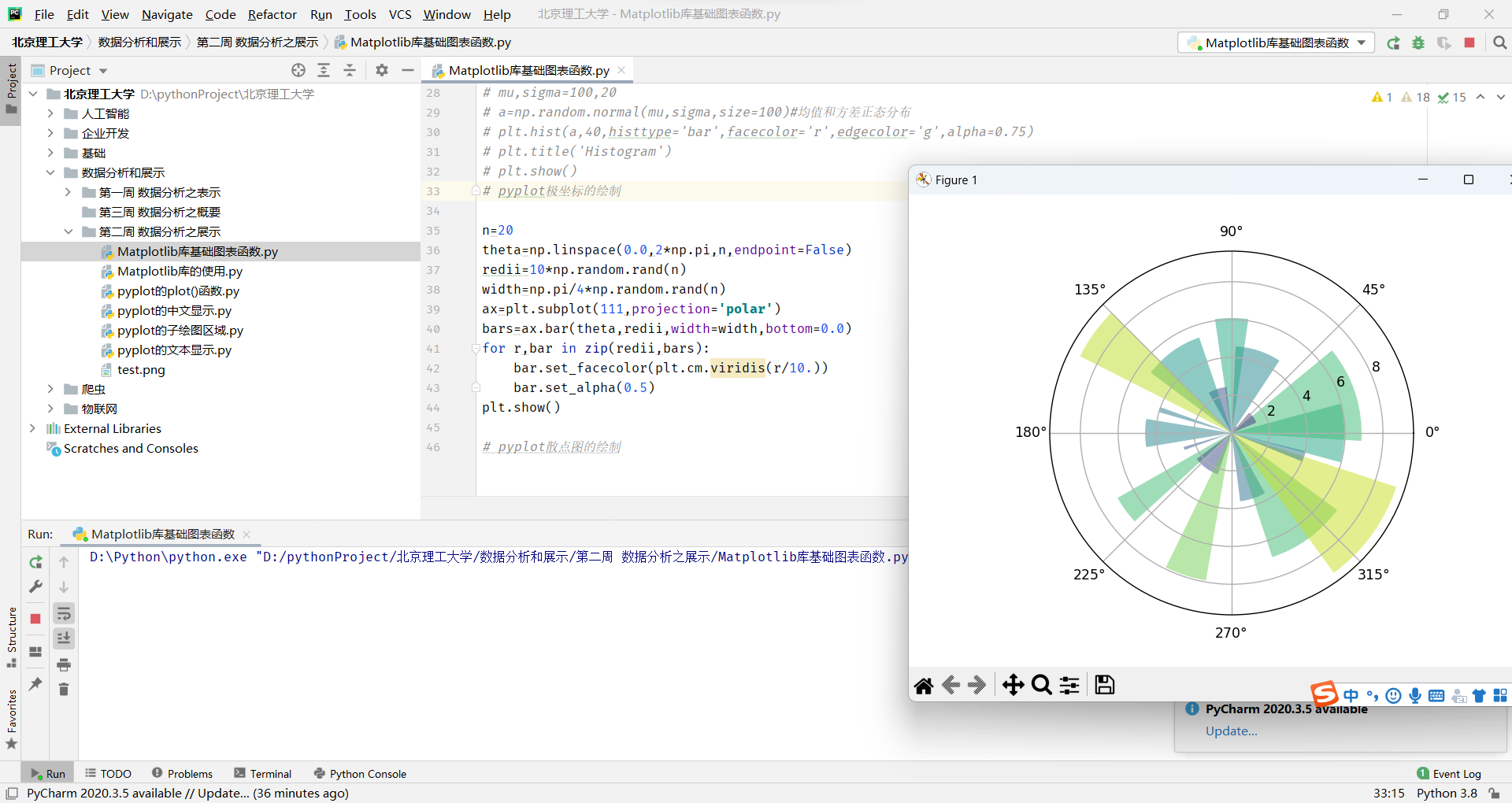Viewport: 1512px width, 803px height.
Task: Toggle soft-wrap in Run console
Action: (x=64, y=614)
